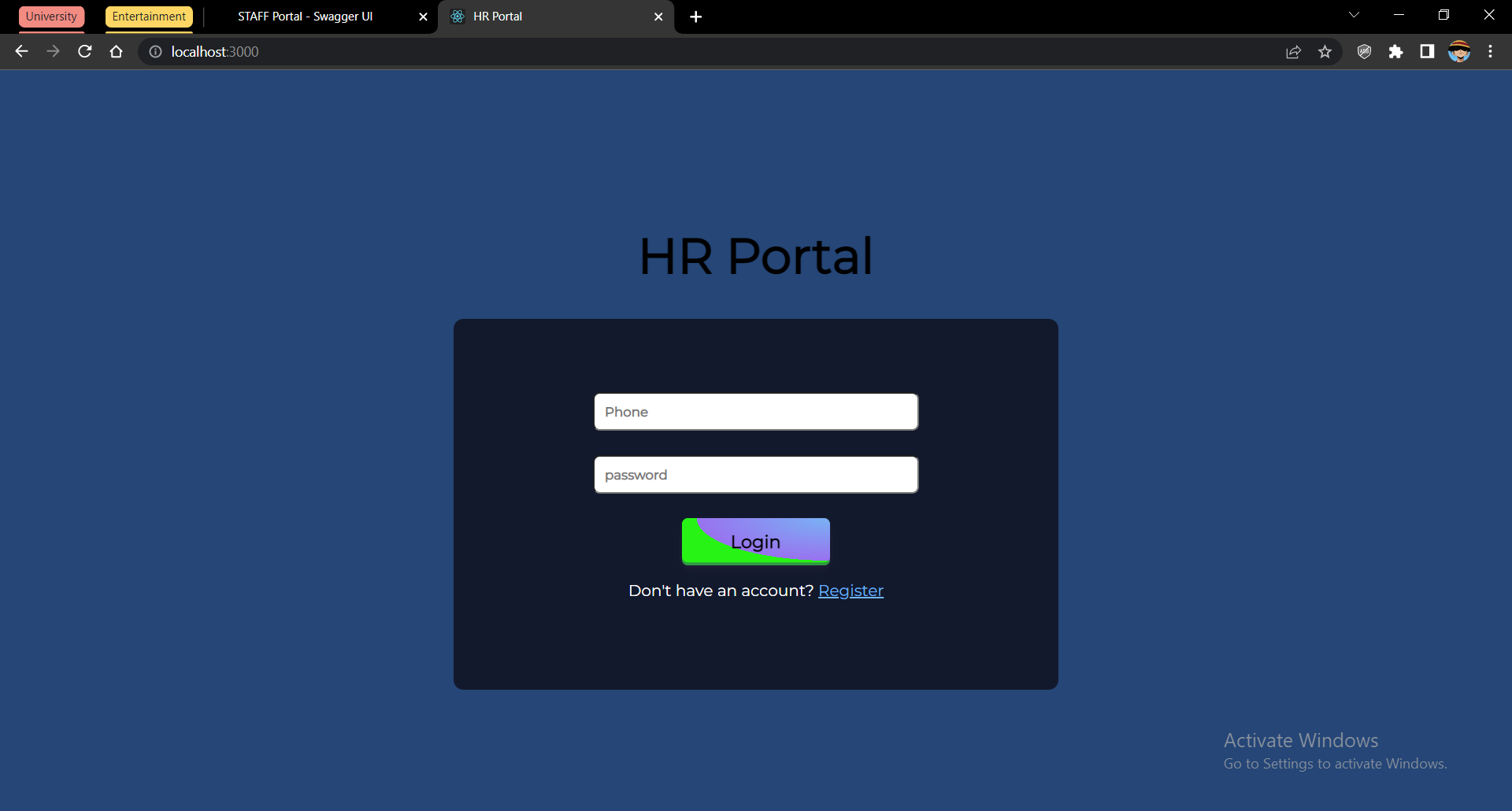Open the side panel icon

[x=1427, y=51]
